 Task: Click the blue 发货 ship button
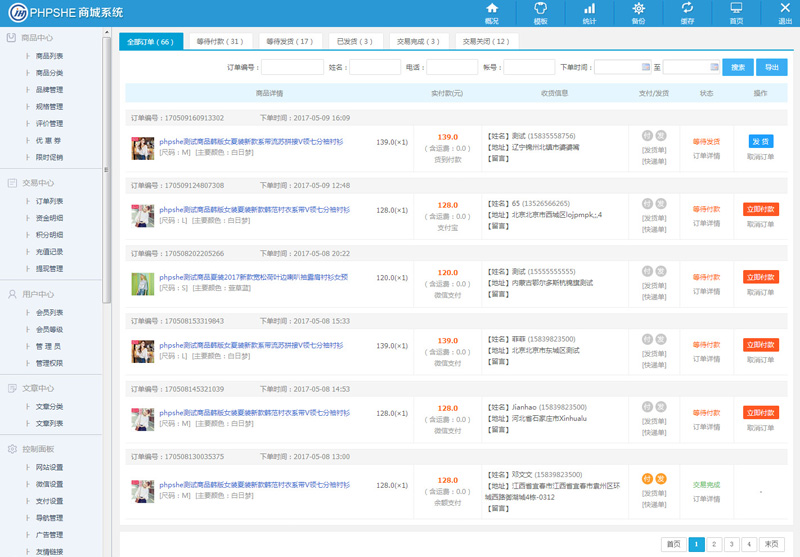click(761, 142)
